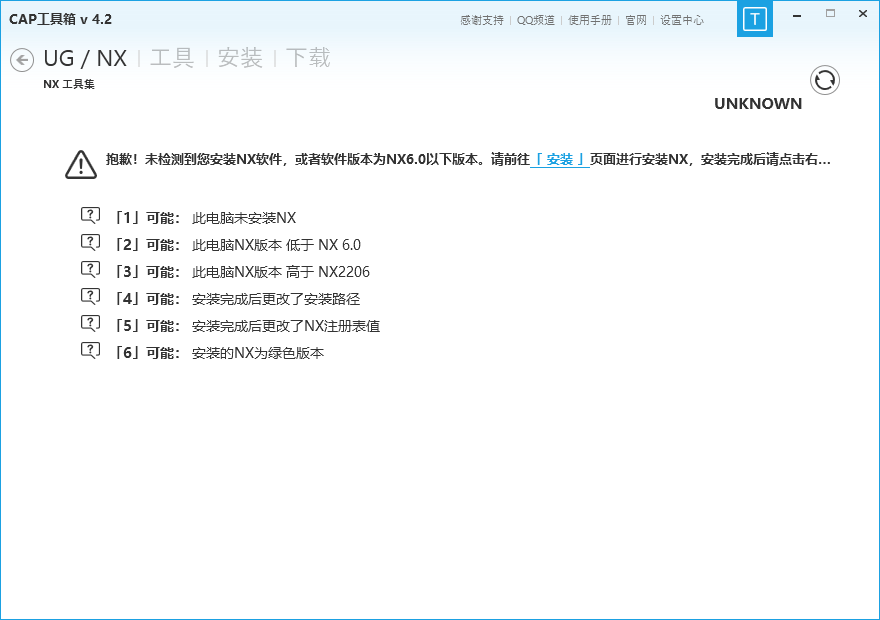Click text 安装的NX为绿色版本
The height and width of the screenshot is (620, 880).
coord(258,352)
